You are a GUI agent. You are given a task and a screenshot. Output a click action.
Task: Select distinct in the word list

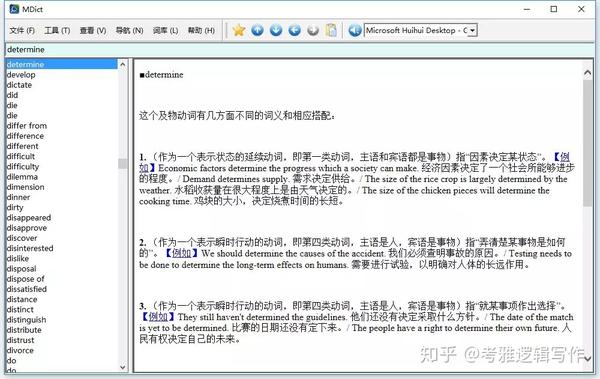coord(20,309)
